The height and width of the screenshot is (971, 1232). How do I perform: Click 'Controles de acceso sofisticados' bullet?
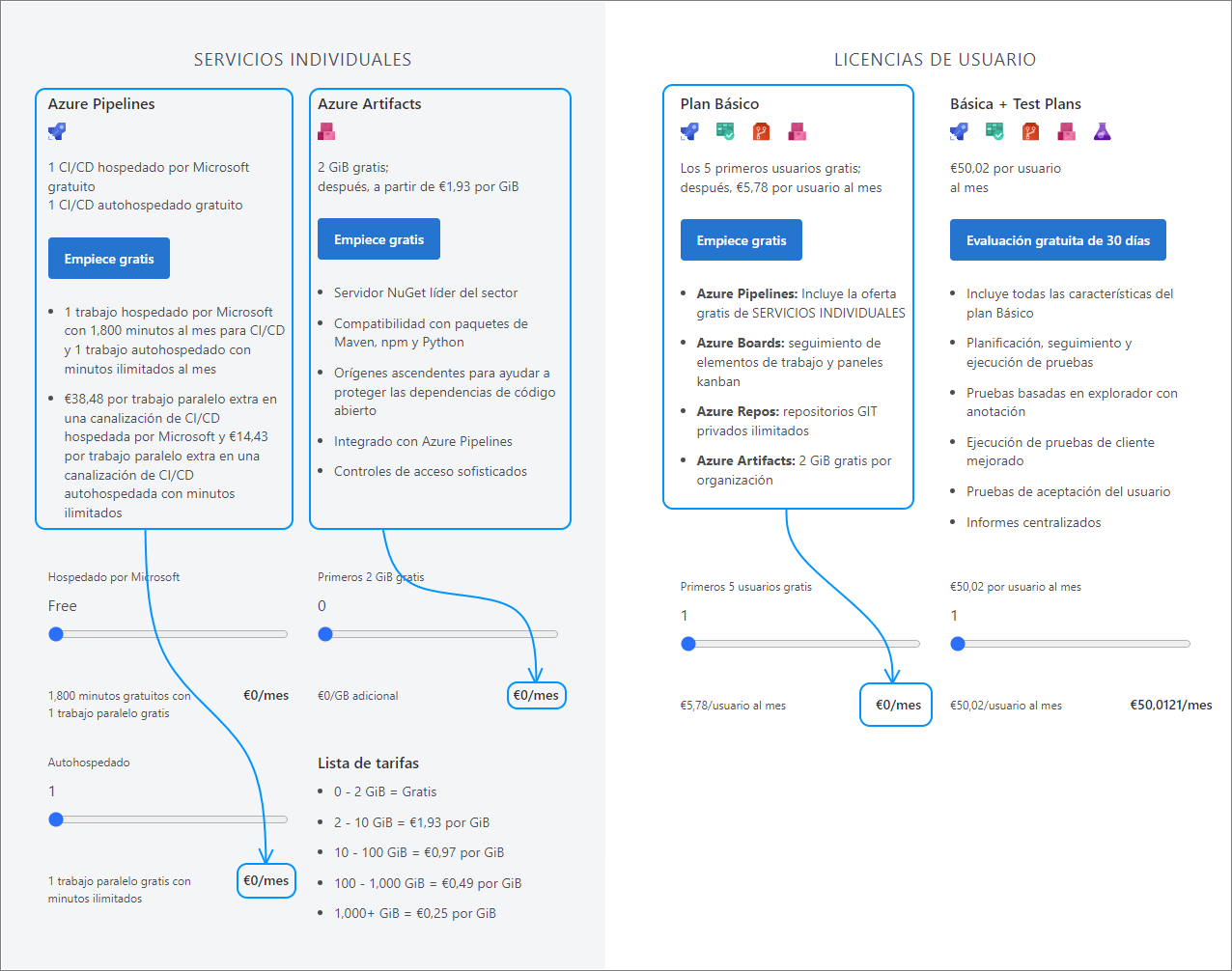click(431, 471)
